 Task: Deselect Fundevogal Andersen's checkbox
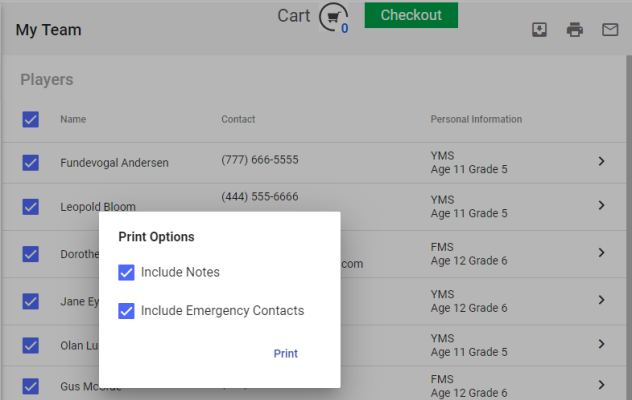click(31, 162)
